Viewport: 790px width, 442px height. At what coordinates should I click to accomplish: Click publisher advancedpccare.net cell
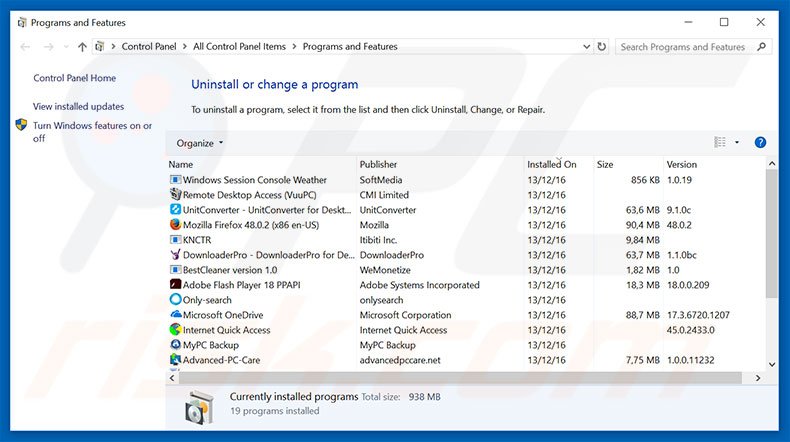click(x=400, y=360)
